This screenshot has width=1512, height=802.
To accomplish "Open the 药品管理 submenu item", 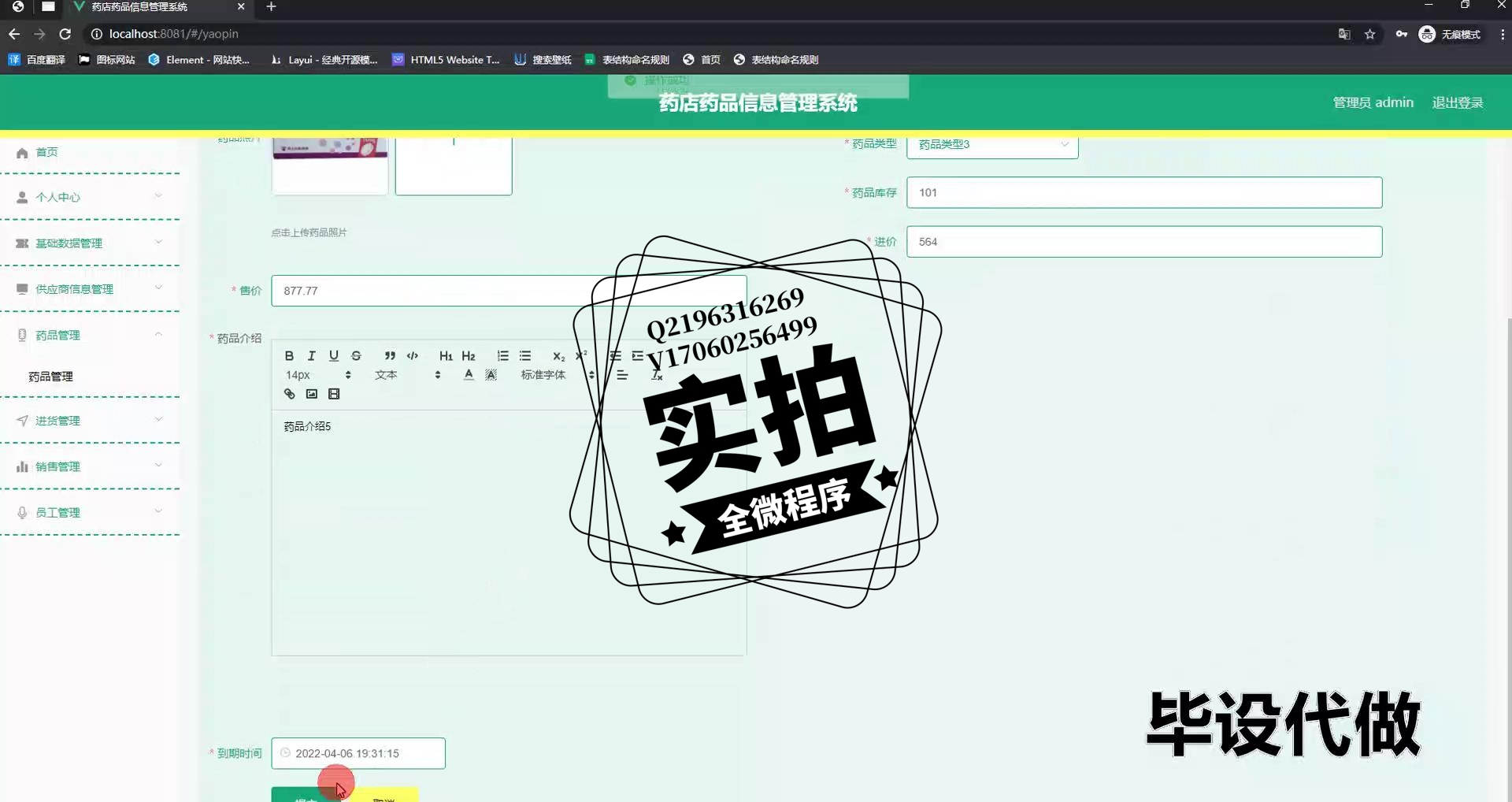I will [50, 377].
